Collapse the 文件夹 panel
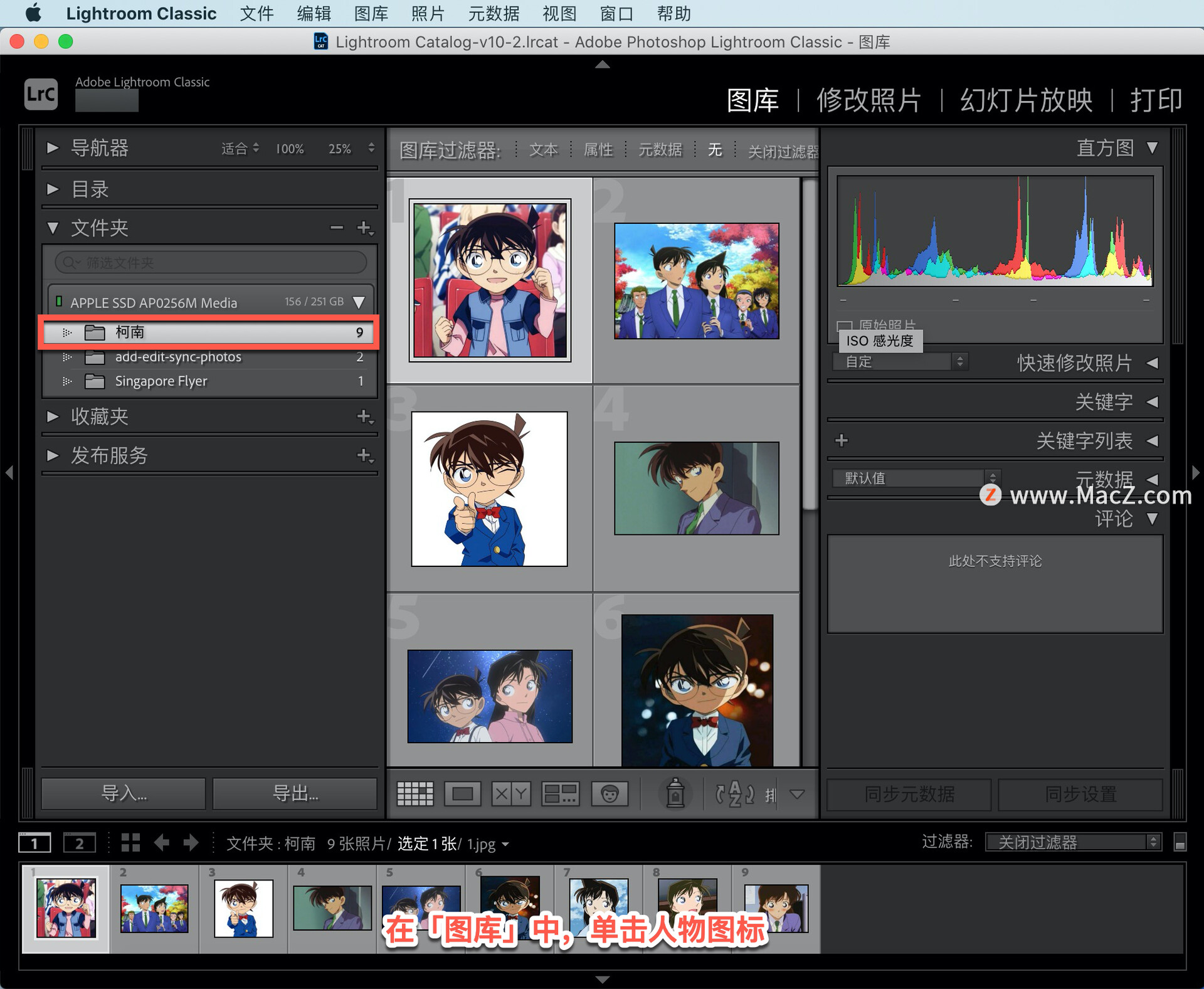The height and width of the screenshot is (989, 1204). coord(53,228)
